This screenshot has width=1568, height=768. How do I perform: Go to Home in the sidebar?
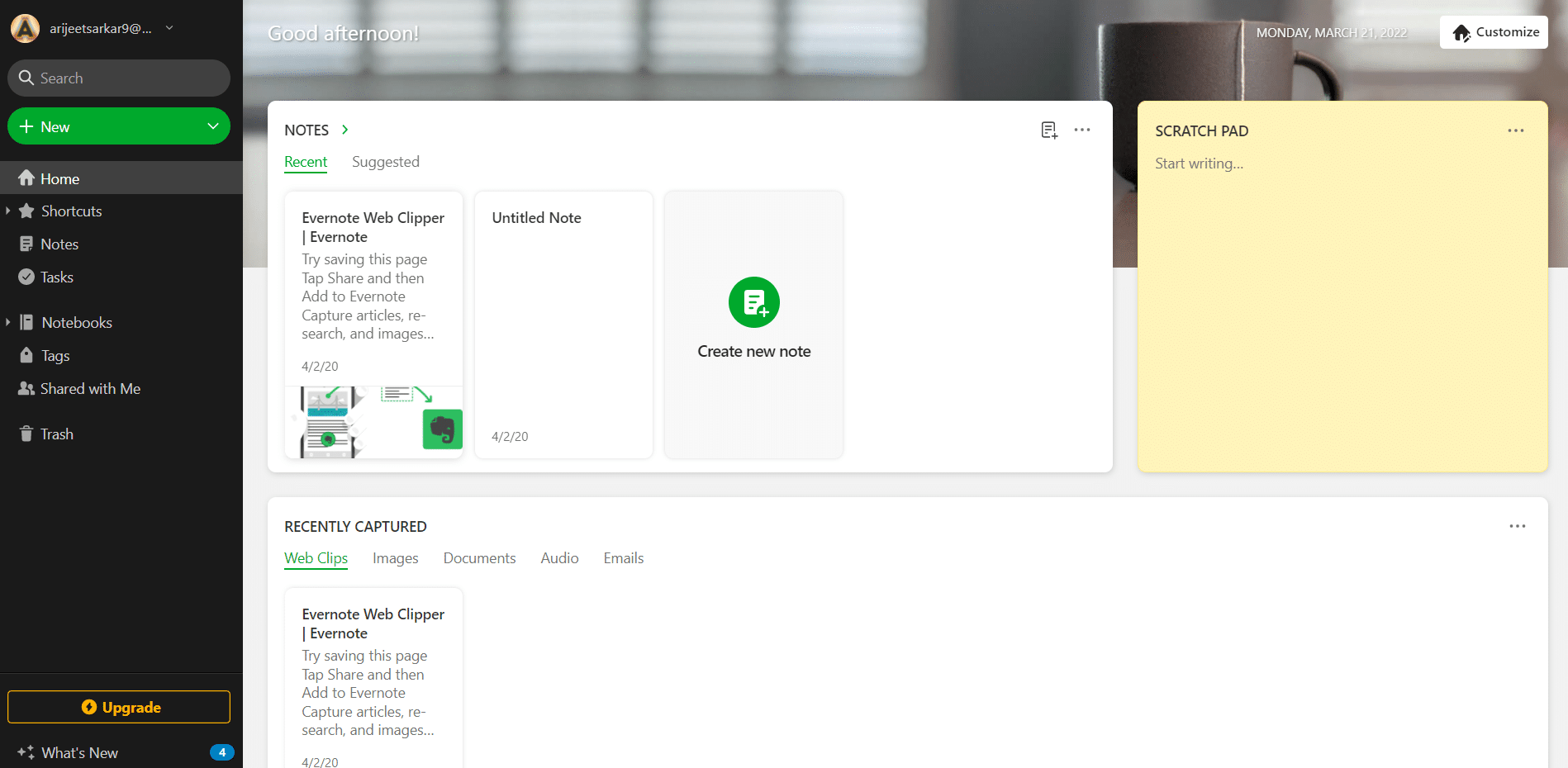tap(121, 178)
